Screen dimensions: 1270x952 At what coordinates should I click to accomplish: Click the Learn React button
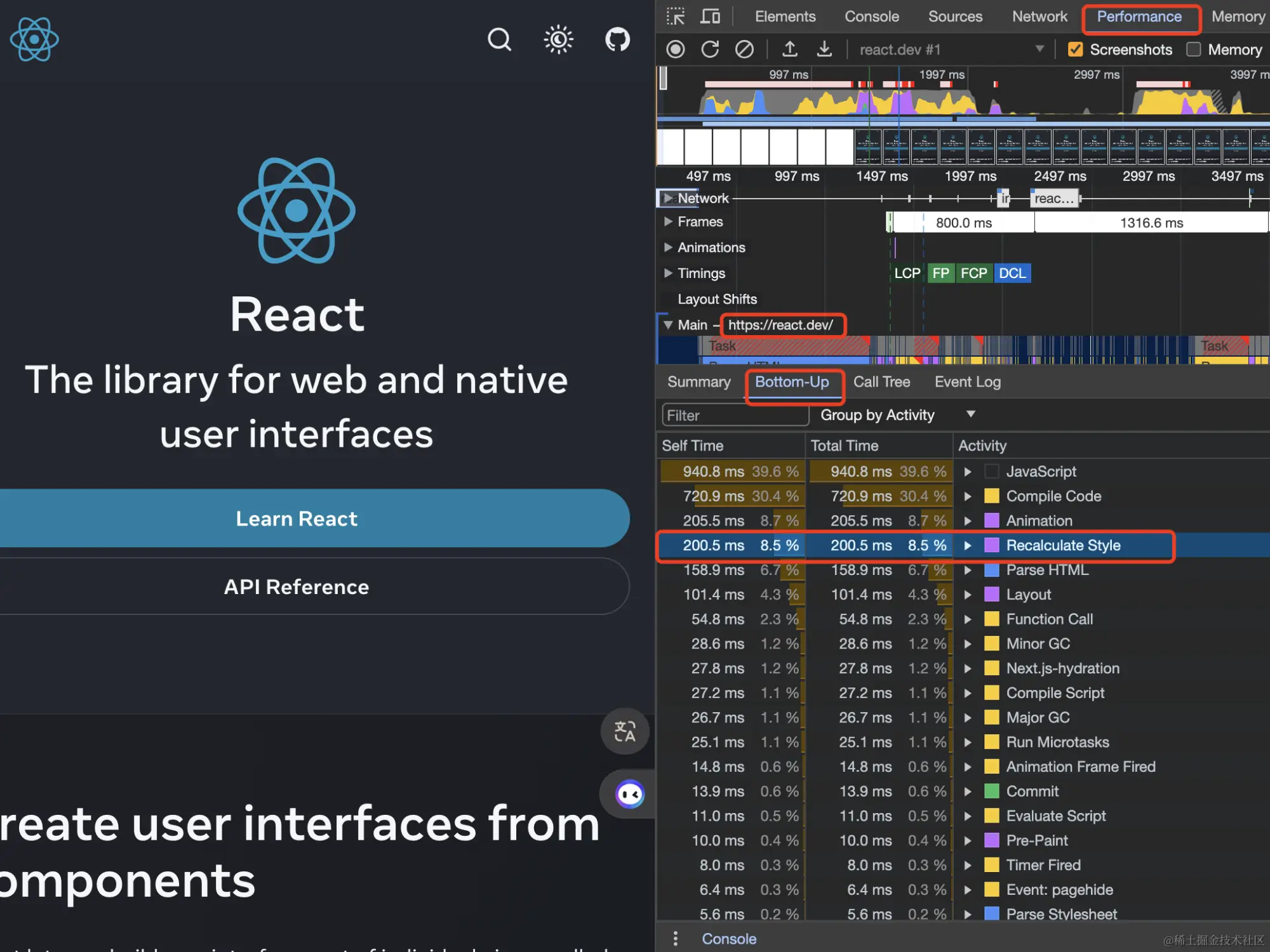pyautogui.click(x=297, y=519)
